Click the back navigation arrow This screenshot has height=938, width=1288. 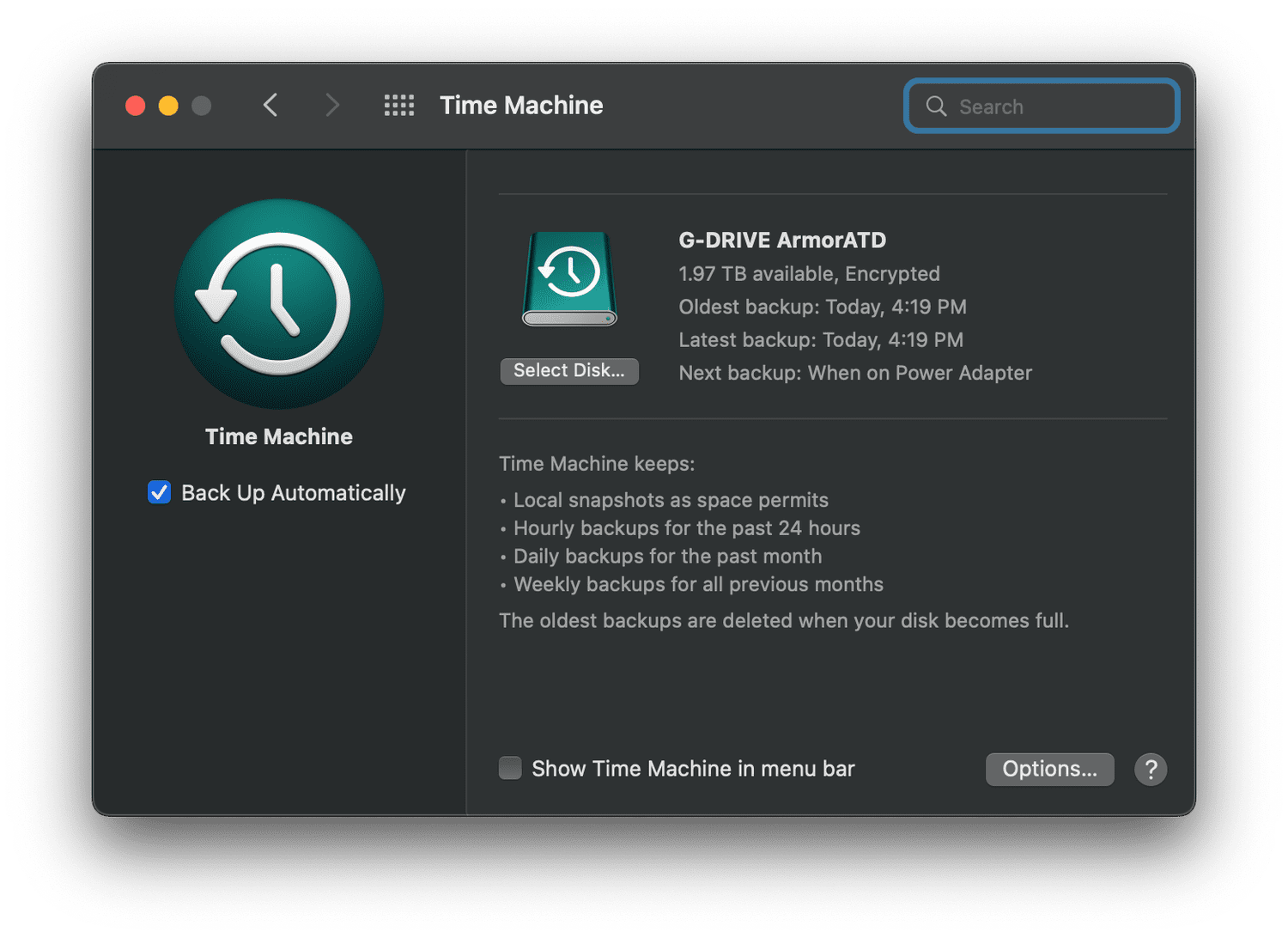coord(270,105)
